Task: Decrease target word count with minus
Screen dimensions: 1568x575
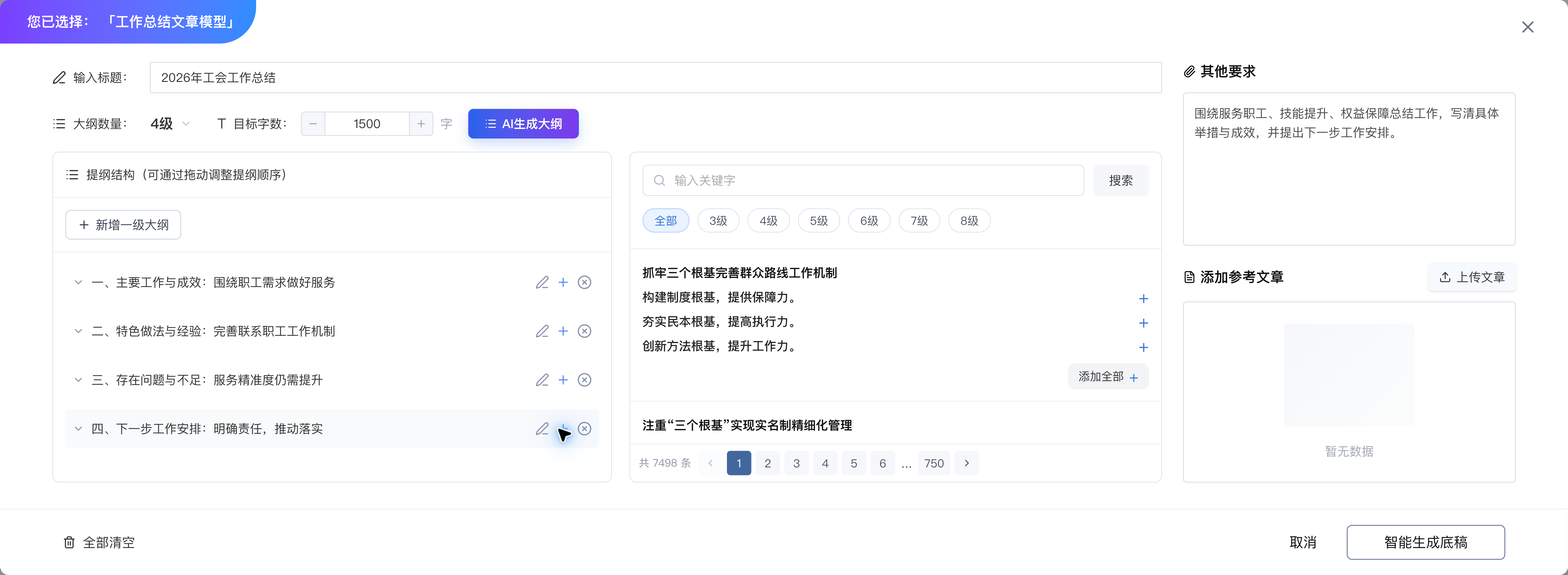Action: pyautogui.click(x=313, y=123)
